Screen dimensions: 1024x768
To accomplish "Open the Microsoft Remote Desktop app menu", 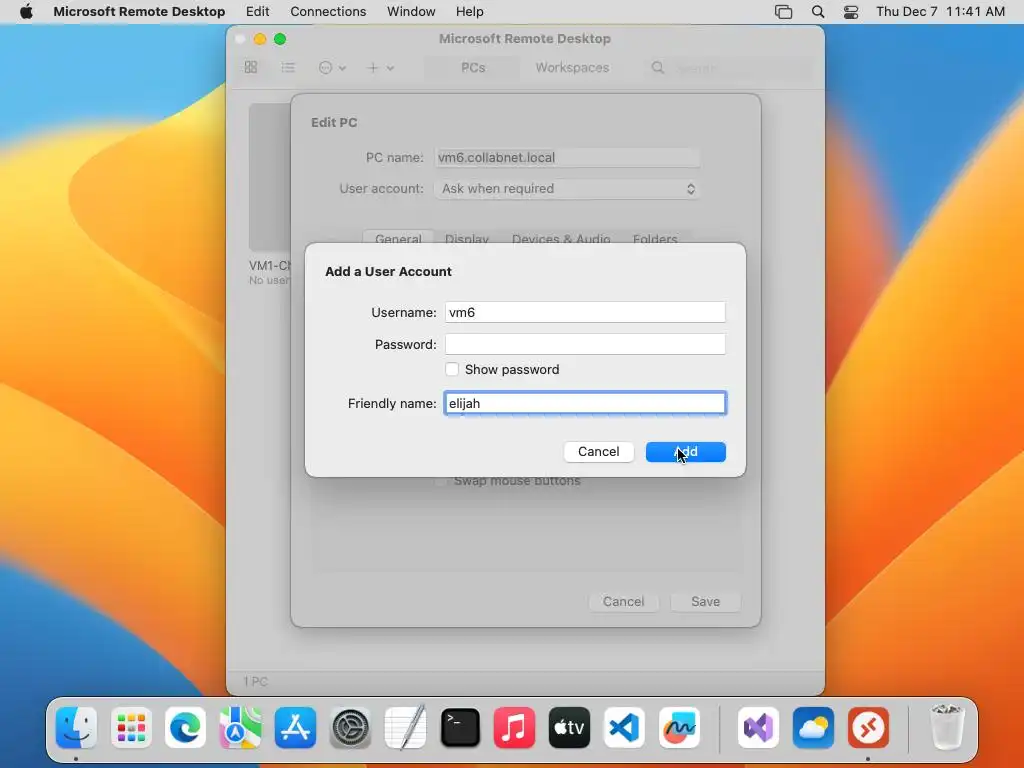I will [x=139, y=11].
